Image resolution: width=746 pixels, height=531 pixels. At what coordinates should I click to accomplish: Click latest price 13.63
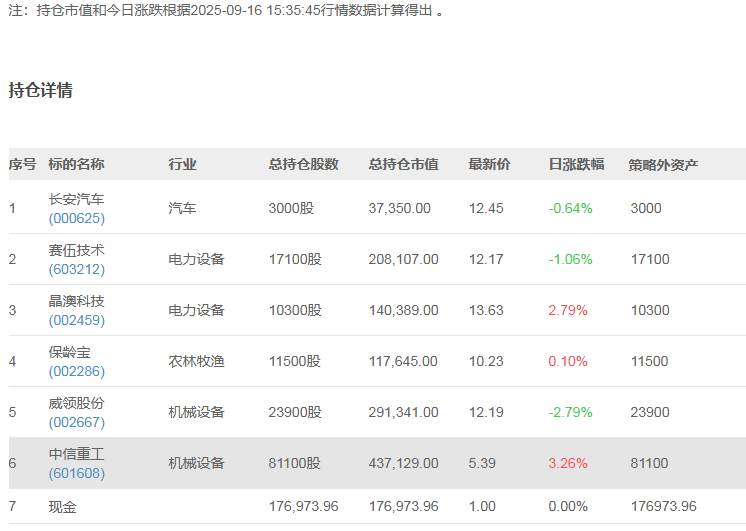pyautogui.click(x=486, y=310)
